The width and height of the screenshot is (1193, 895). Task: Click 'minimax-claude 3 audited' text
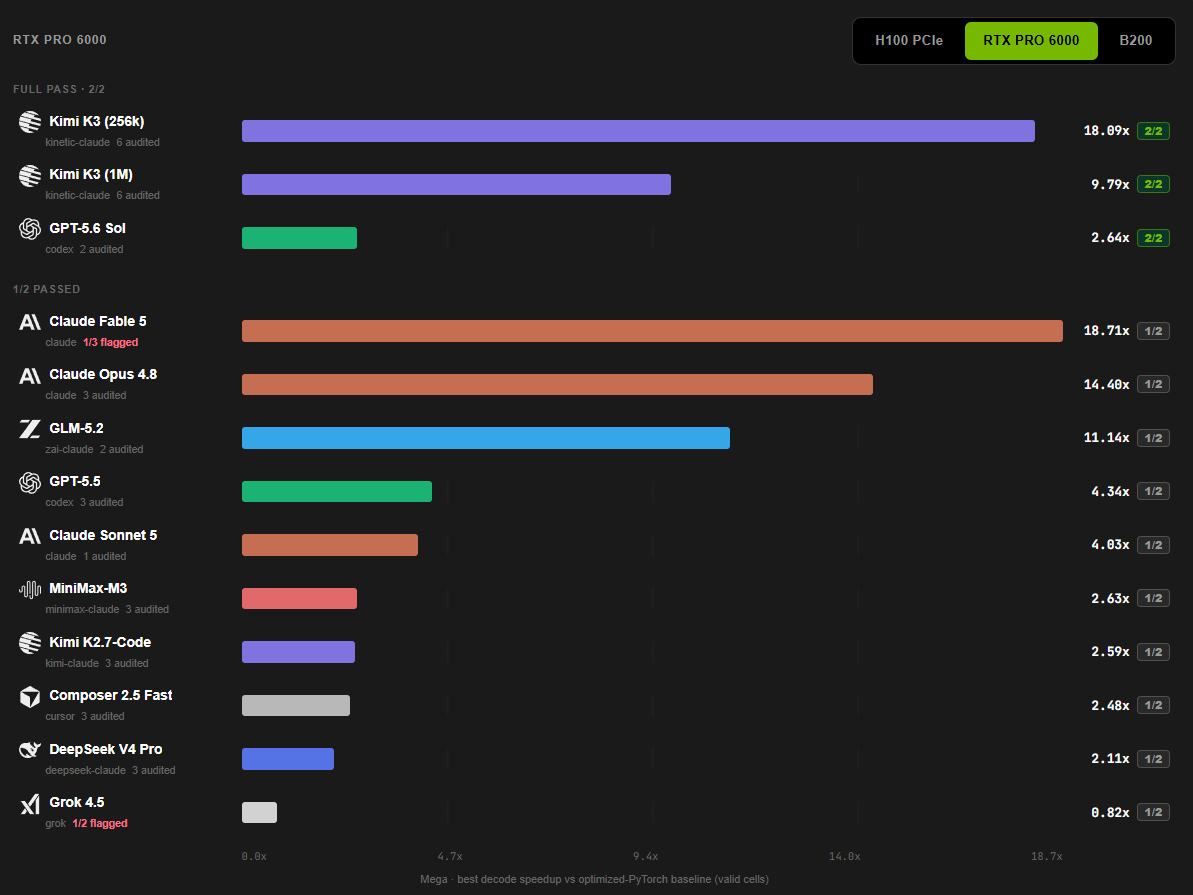pyautogui.click(x=107, y=610)
